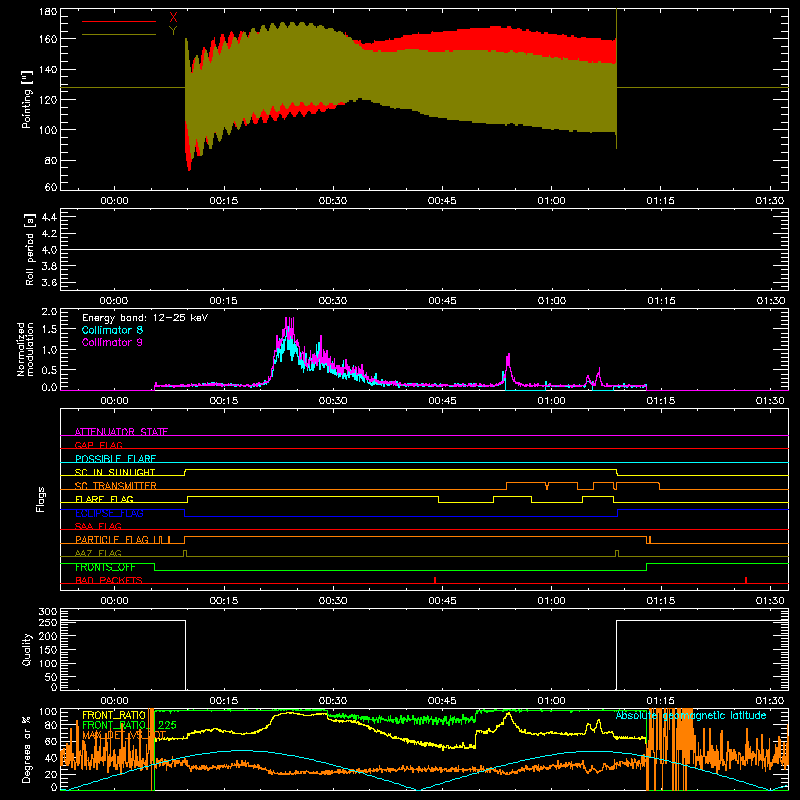800x800 pixels.
Task: Click the 01:00 label under Roll period plot
Action: pyautogui.click(x=552, y=301)
